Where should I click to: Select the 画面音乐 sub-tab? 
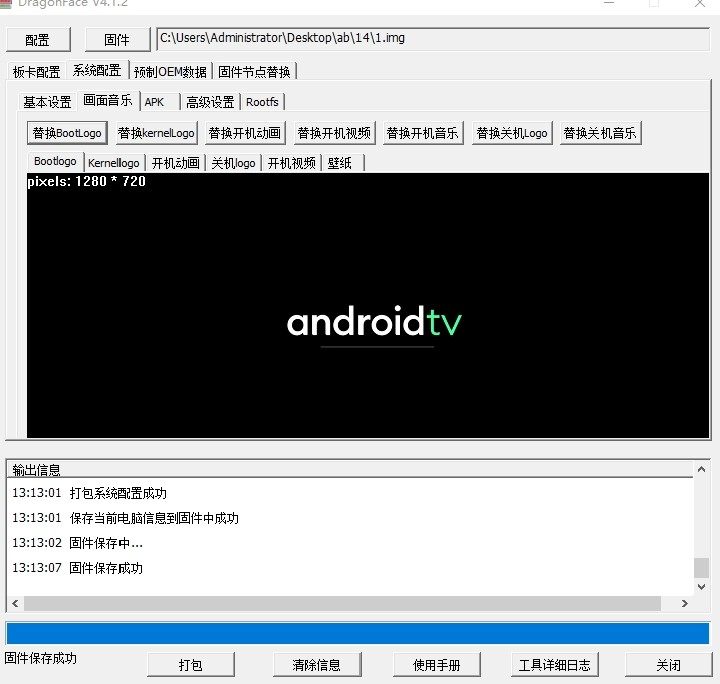tap(108, 100)
